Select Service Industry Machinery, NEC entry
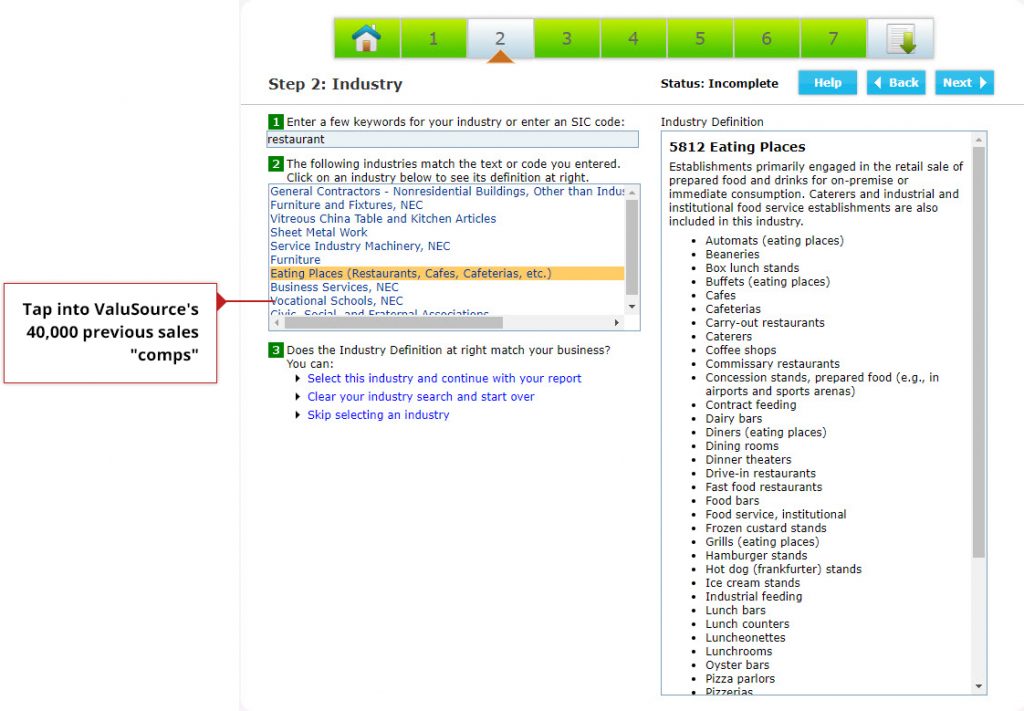The width and height of the screenshot is (1024, 711). [x=360, y=246]
